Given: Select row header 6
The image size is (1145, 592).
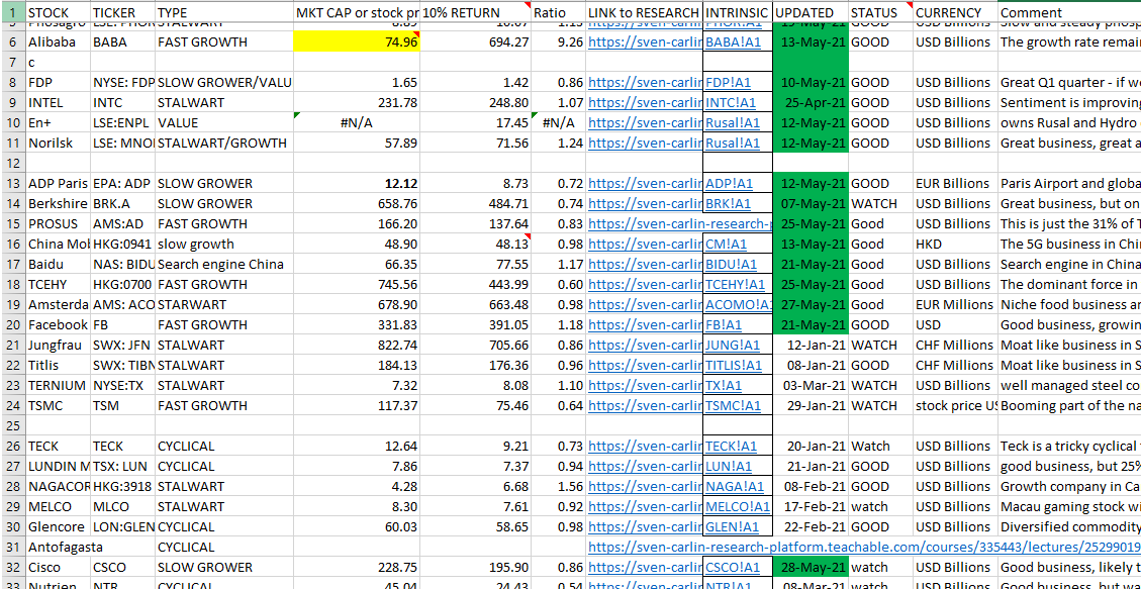Looking at the screenshot, I should point(12,42).
